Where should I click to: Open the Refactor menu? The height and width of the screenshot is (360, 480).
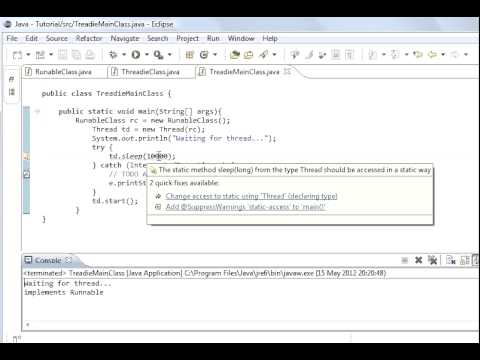[89, 38]
